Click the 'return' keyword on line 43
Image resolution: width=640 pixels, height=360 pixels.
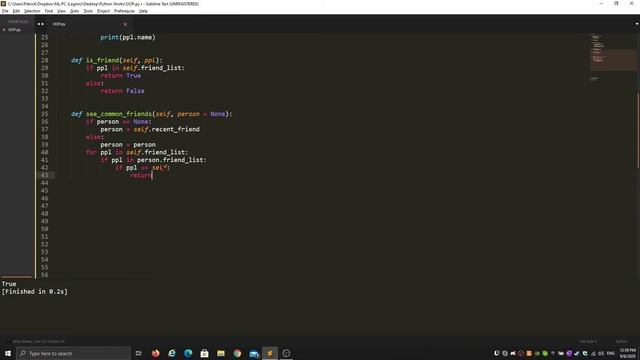point(140,176)
